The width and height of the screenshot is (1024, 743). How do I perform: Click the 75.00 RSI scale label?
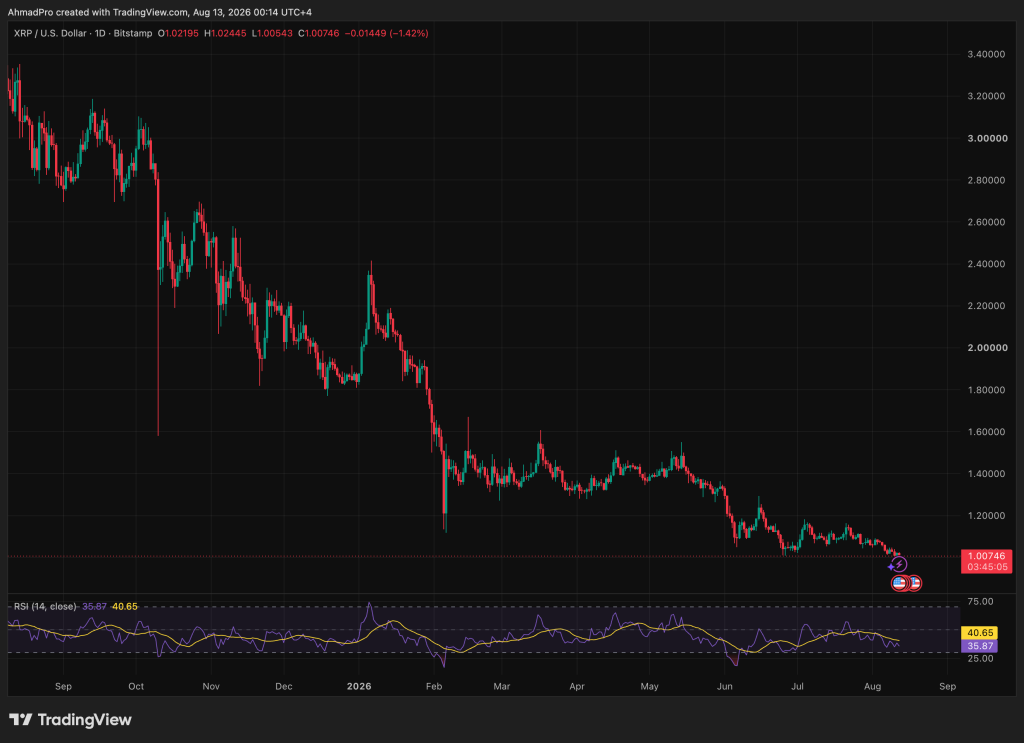[x=980, y=601]
